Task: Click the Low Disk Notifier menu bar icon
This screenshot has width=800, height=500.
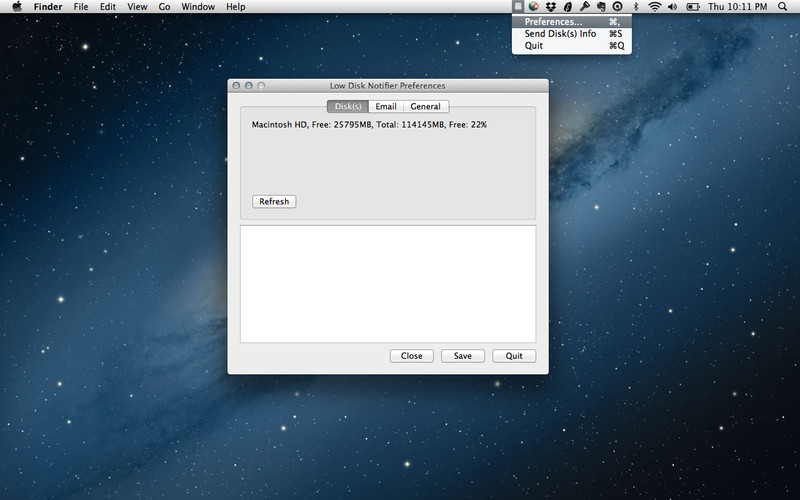Action: coord(518,7)
